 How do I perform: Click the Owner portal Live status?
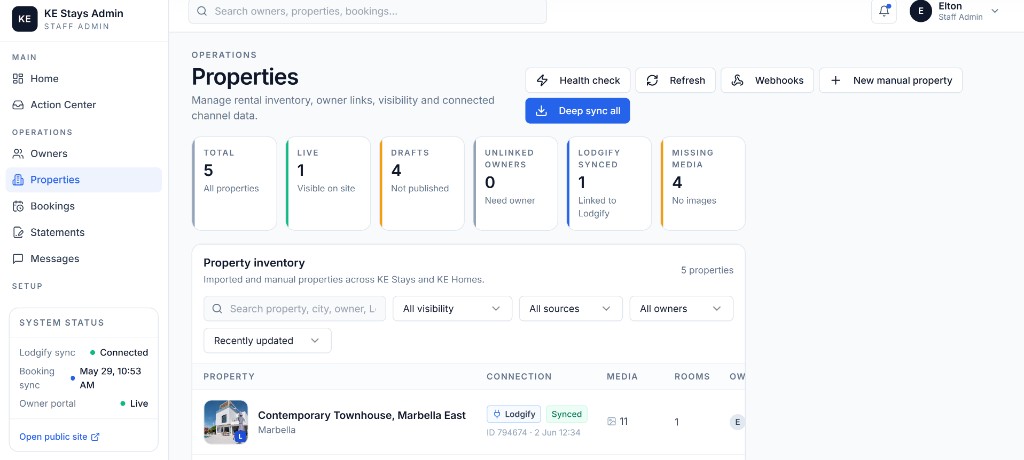(135, 403)
